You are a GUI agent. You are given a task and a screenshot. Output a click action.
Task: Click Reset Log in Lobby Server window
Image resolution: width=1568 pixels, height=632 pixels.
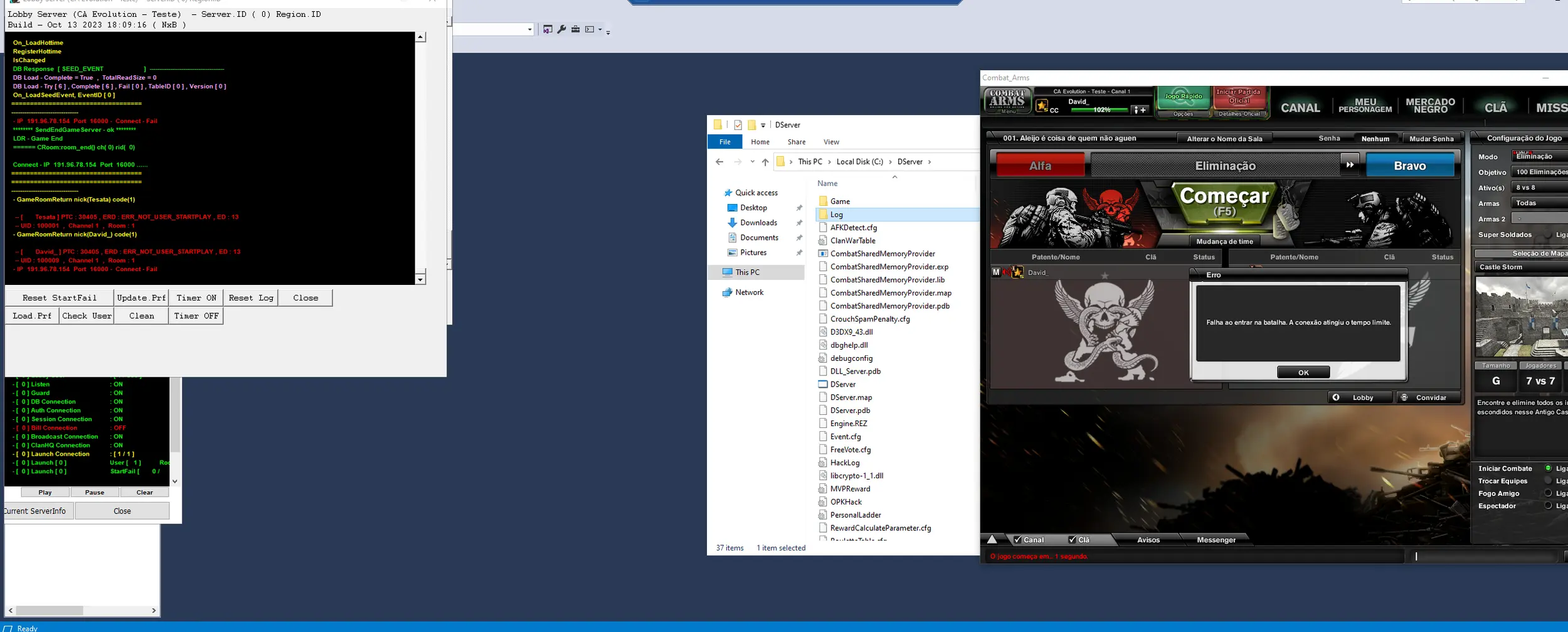tap(251, 298)
